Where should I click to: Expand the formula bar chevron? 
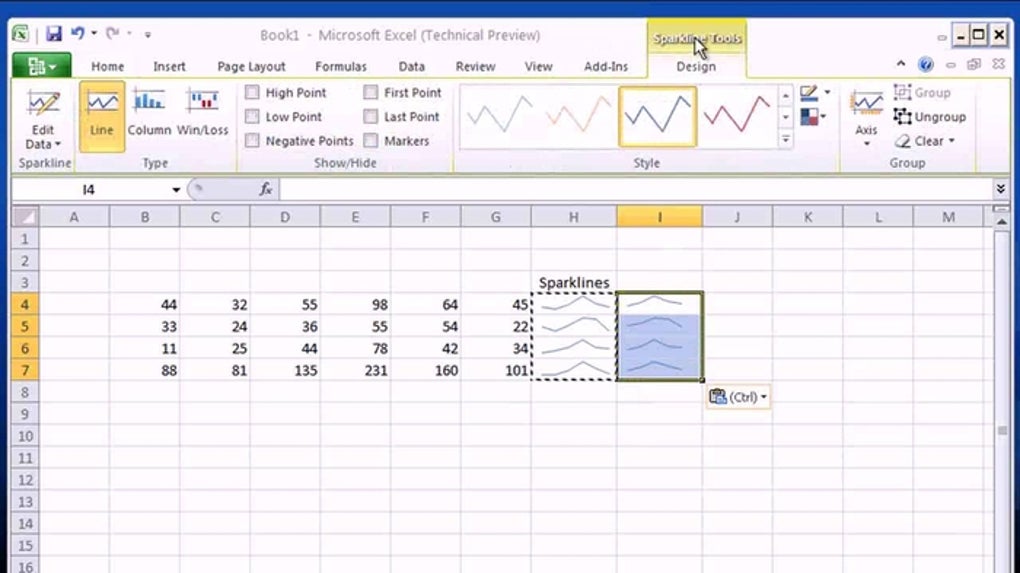(x=1000, y=189)
